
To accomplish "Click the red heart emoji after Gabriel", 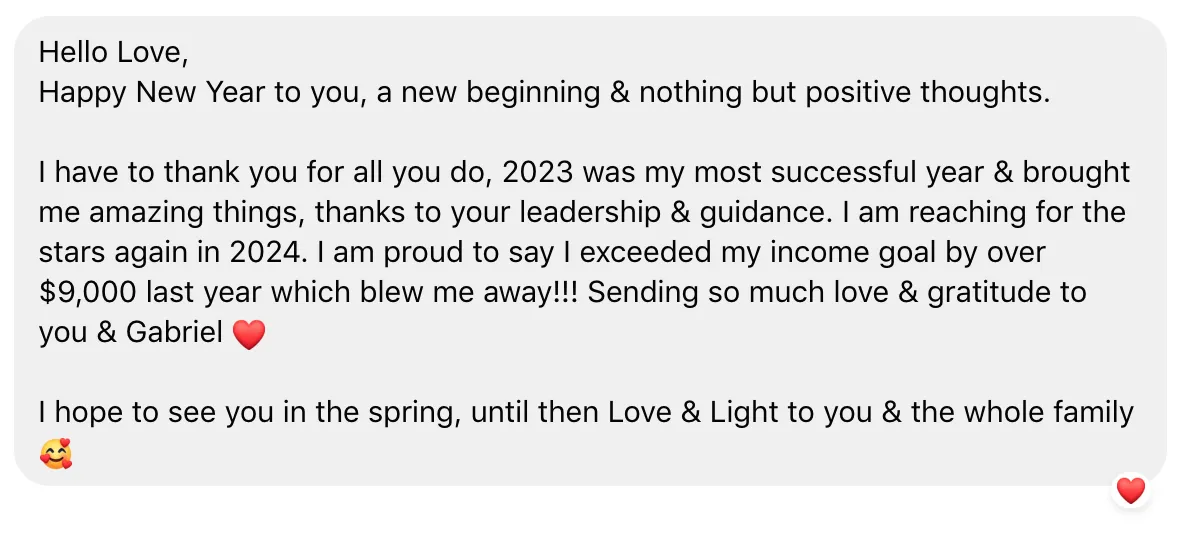I will (249, 334).
